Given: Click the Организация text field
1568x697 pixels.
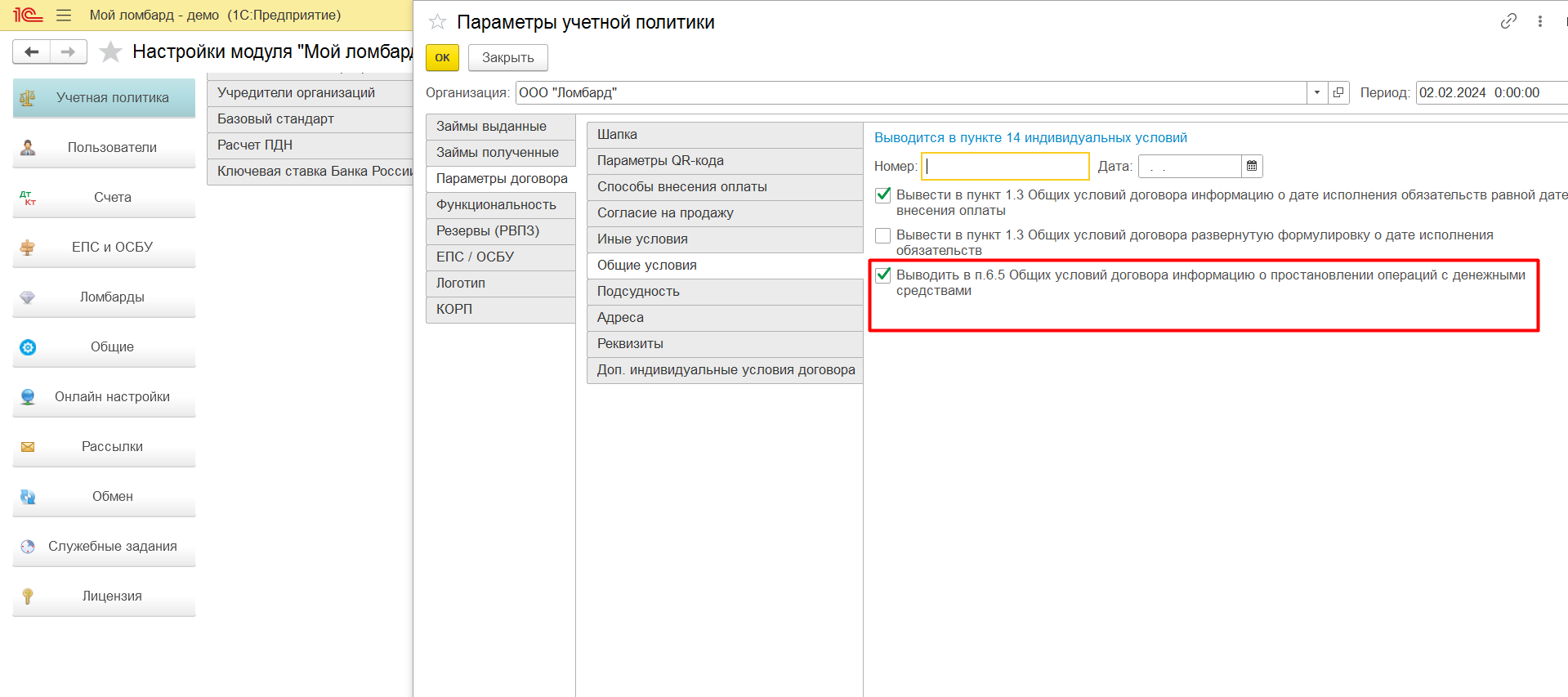Looking at the screenshot, I should click(x=911, y=92).
